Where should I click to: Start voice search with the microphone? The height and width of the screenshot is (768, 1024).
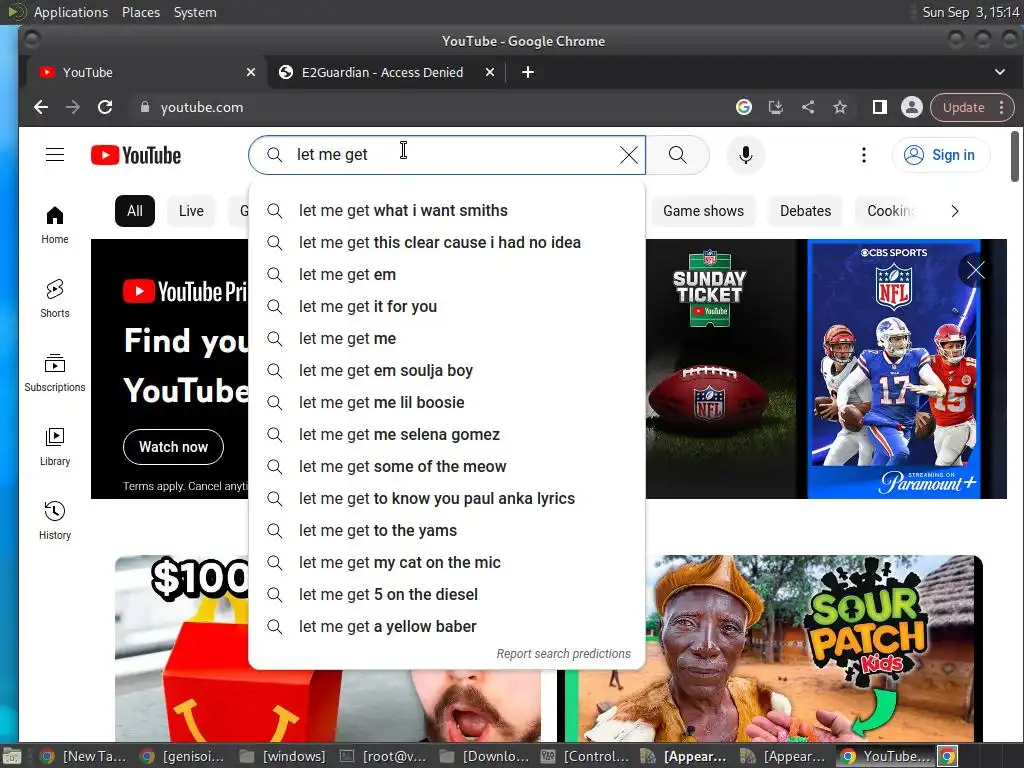pos(746,155)
